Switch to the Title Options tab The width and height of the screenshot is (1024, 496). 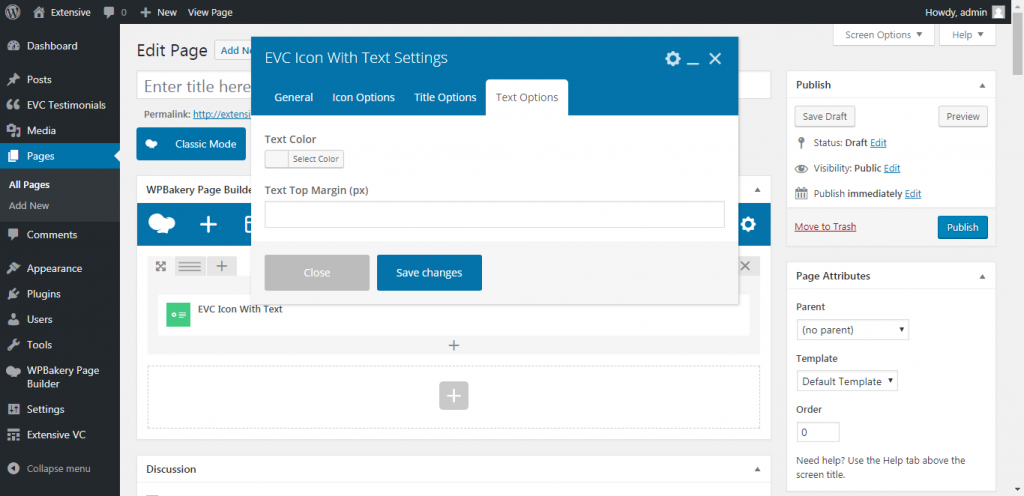coord(445,97)
